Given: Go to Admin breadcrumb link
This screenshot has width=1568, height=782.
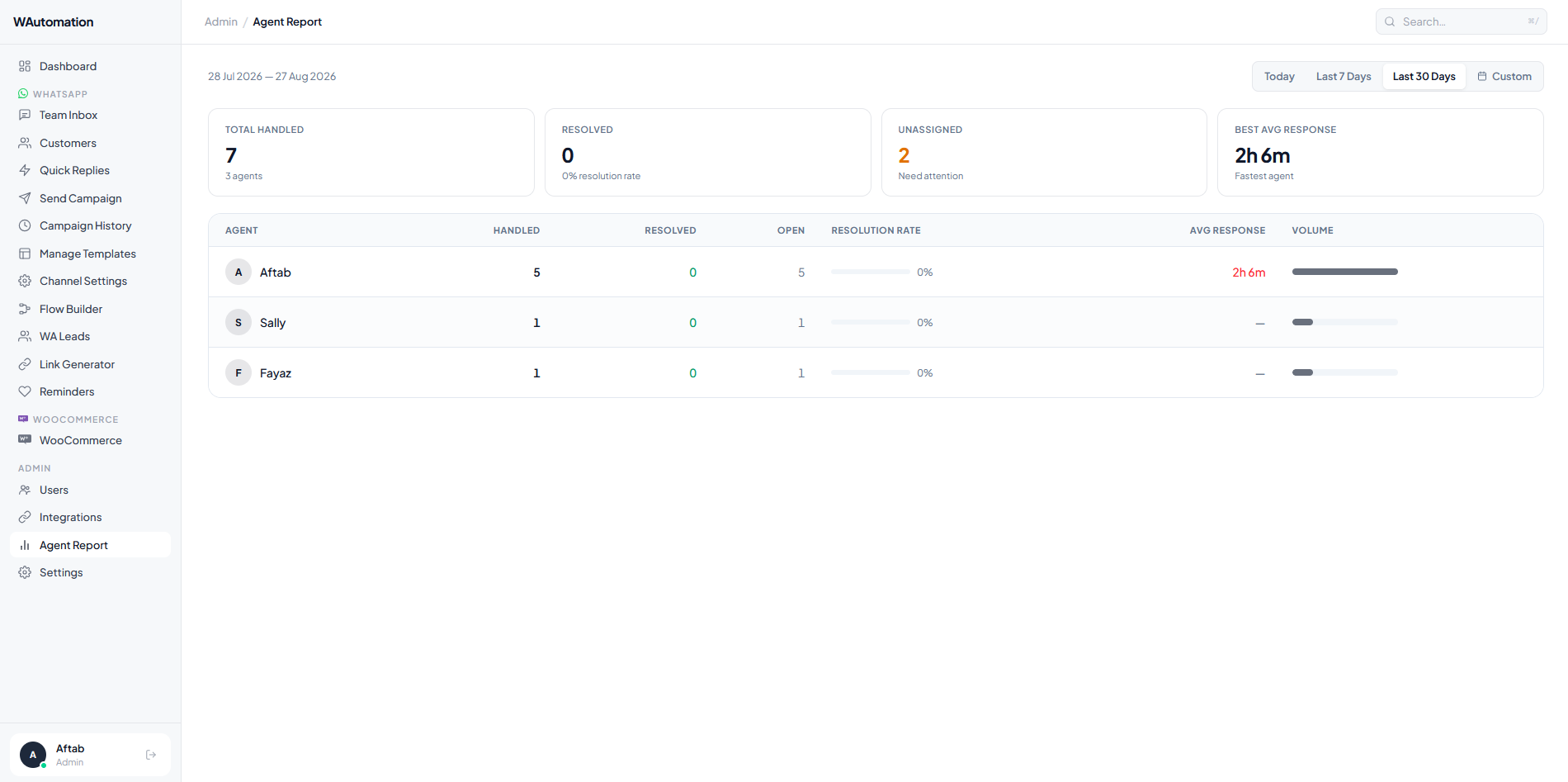Looking at the screenshot, I should 221,21.
